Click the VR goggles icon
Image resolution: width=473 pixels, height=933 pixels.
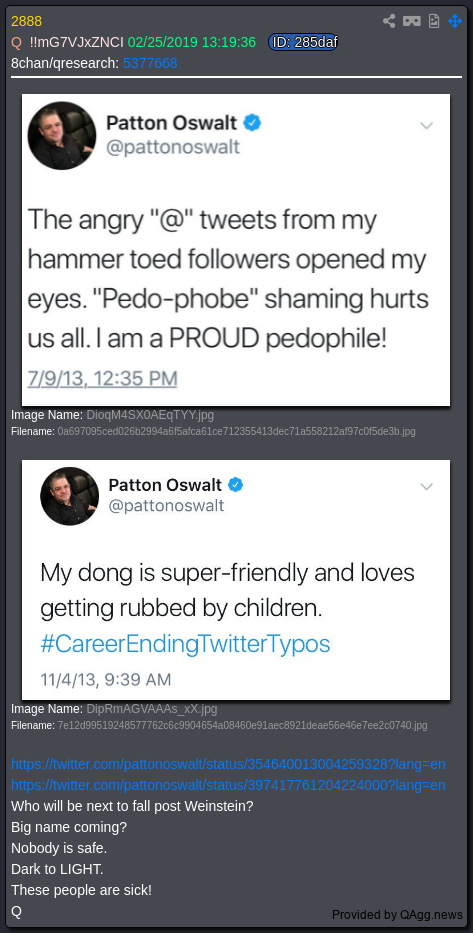click(412, 21)
